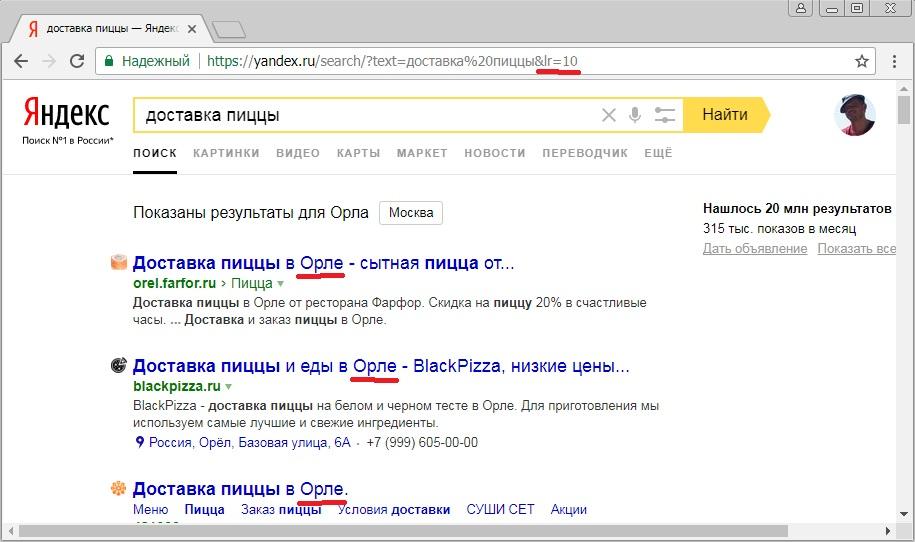Clear the search query with the X icon
The image size is (915, 542).
[609, 115]
